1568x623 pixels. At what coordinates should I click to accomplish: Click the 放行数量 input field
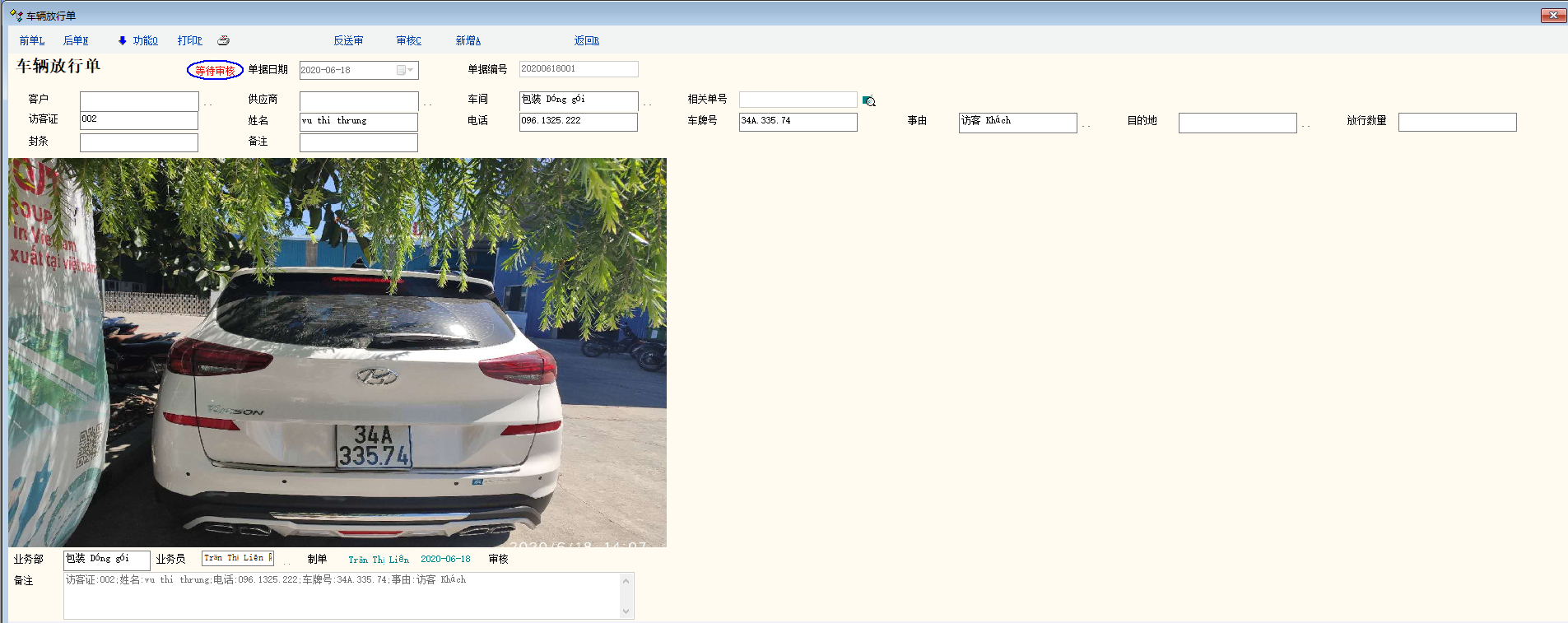click(1457, 123)
